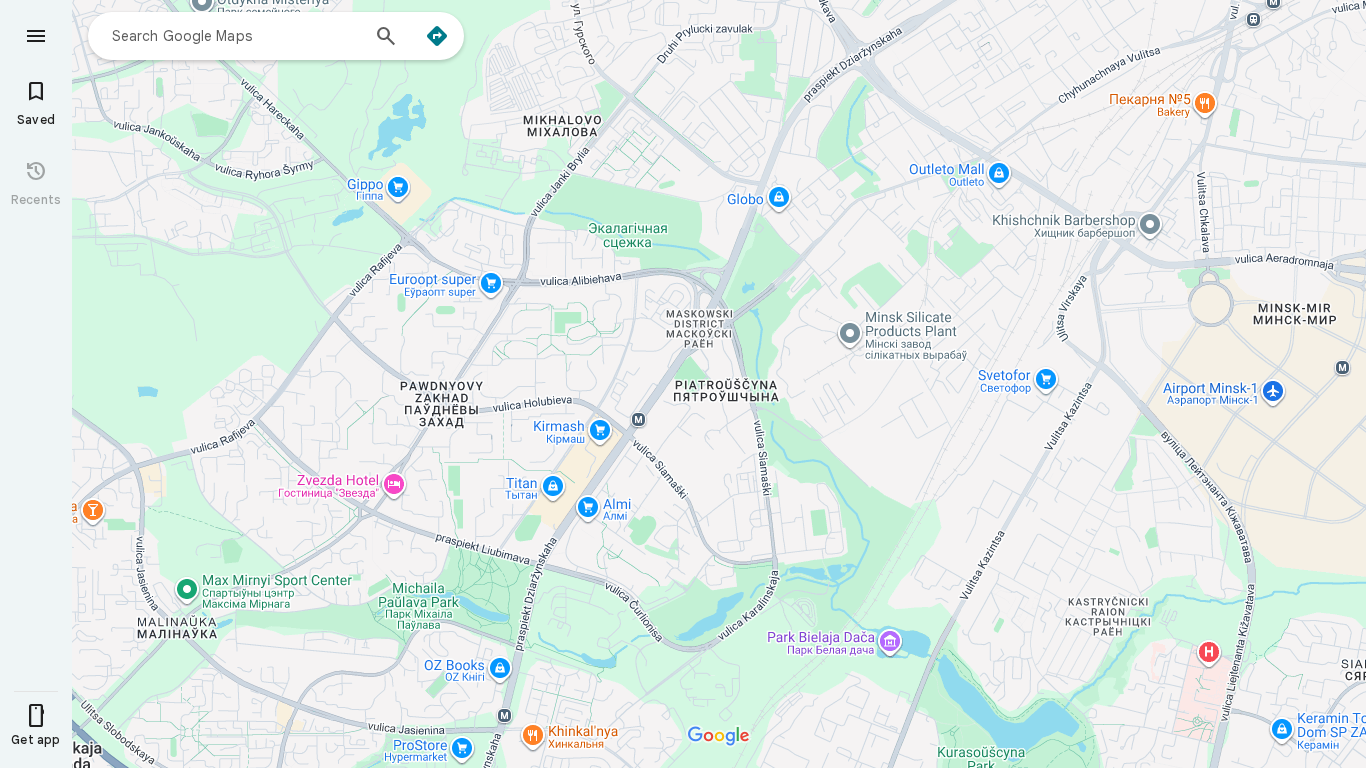Click the Minsk Silicate Products Plant pin
Viewport: 1366px width, 768px height.
click(850, 333)
